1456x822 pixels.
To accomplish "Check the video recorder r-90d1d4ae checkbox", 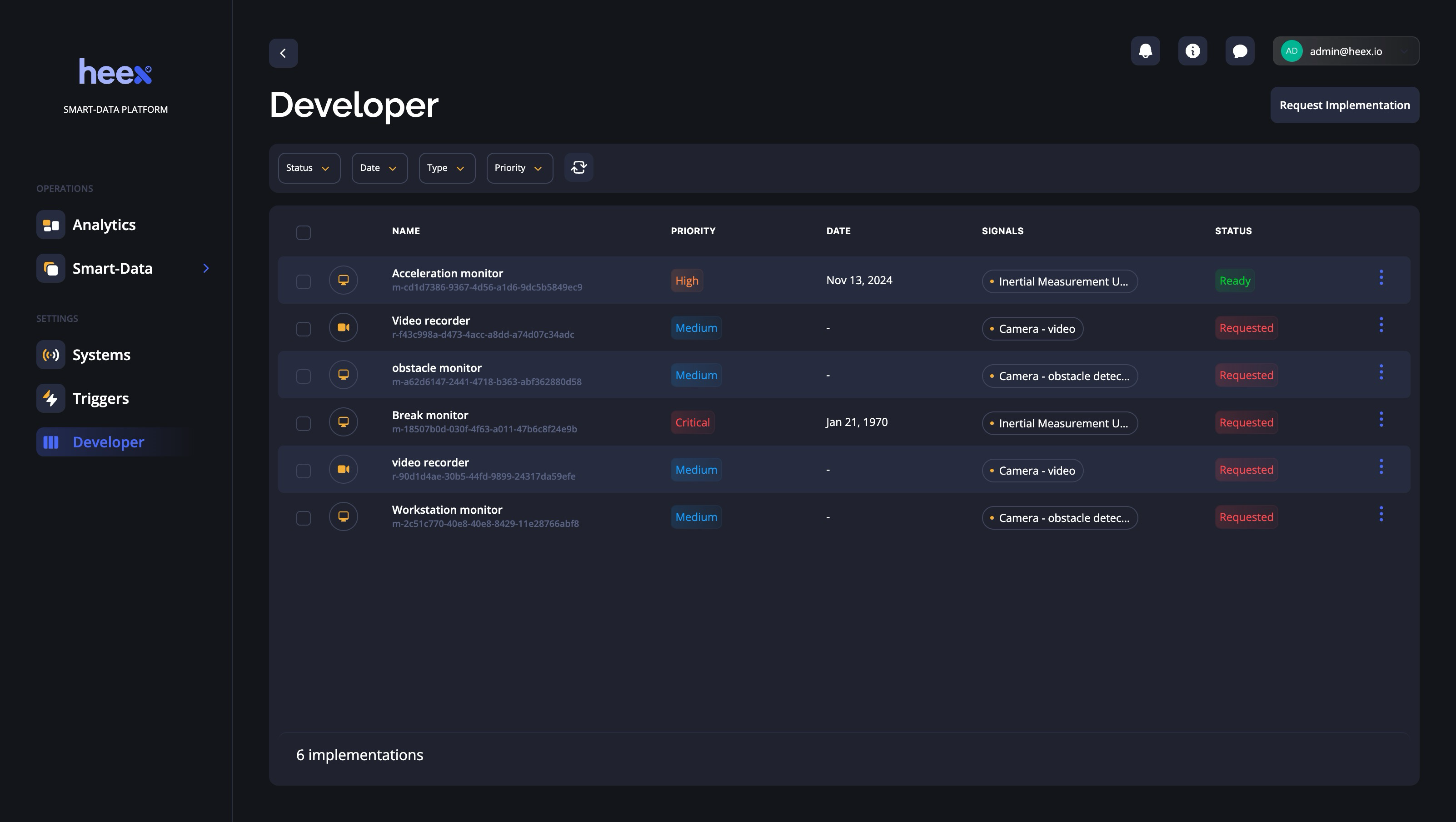I will pos(304,471).
